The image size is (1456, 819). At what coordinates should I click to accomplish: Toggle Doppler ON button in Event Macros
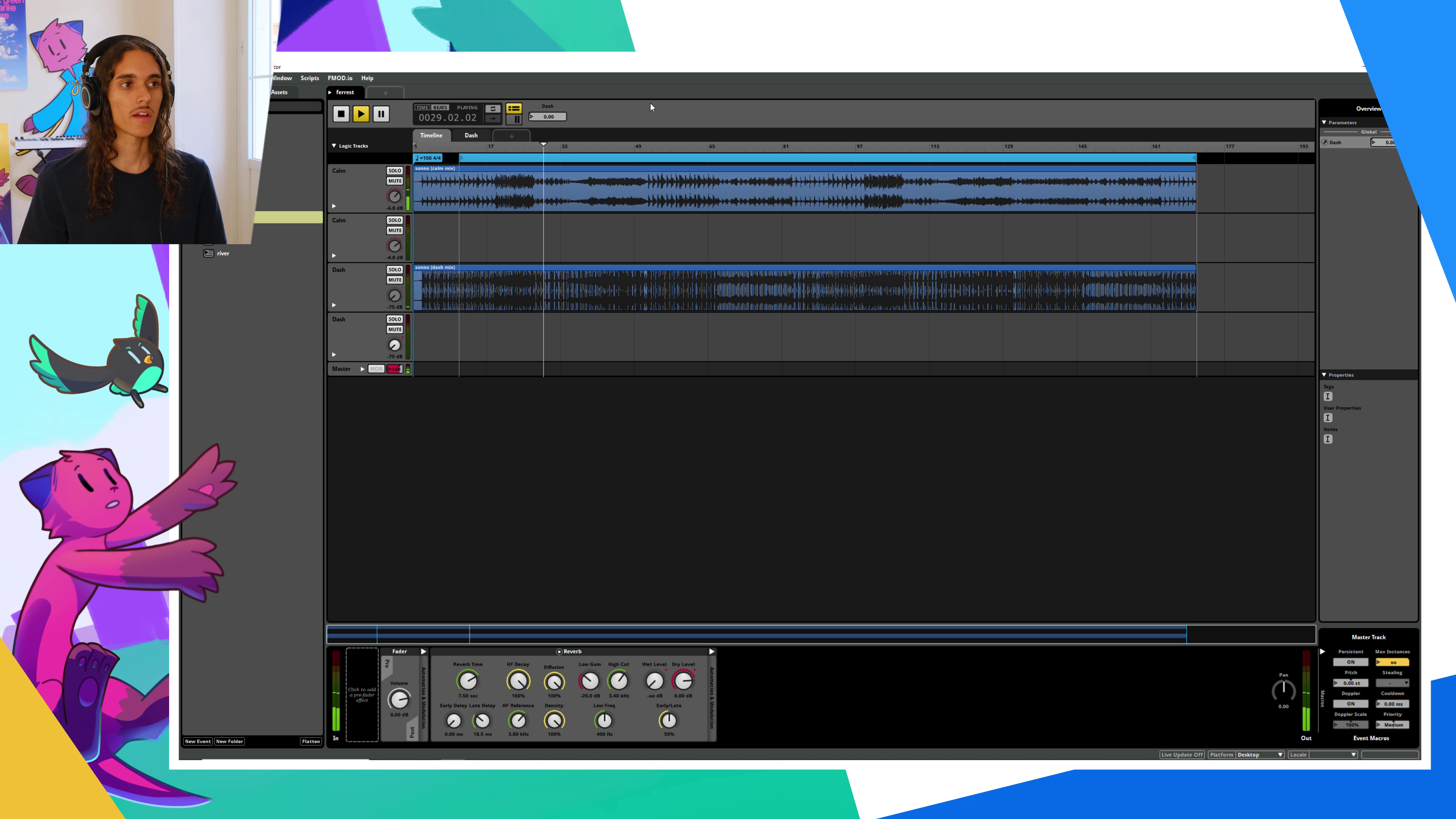pyautogui.click(x=1350, y=704)
